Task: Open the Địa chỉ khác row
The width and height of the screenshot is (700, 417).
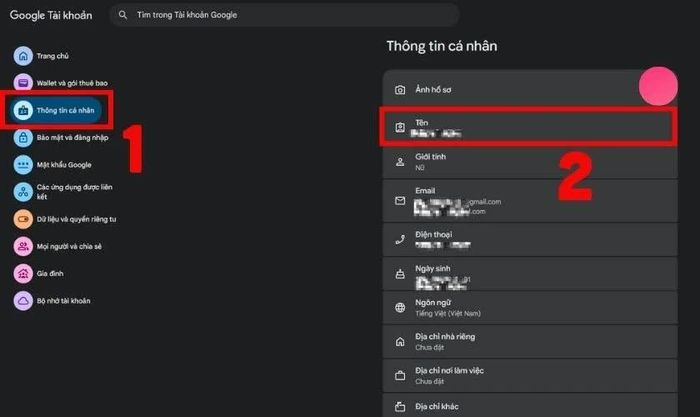Action: [x=530, y=405]
